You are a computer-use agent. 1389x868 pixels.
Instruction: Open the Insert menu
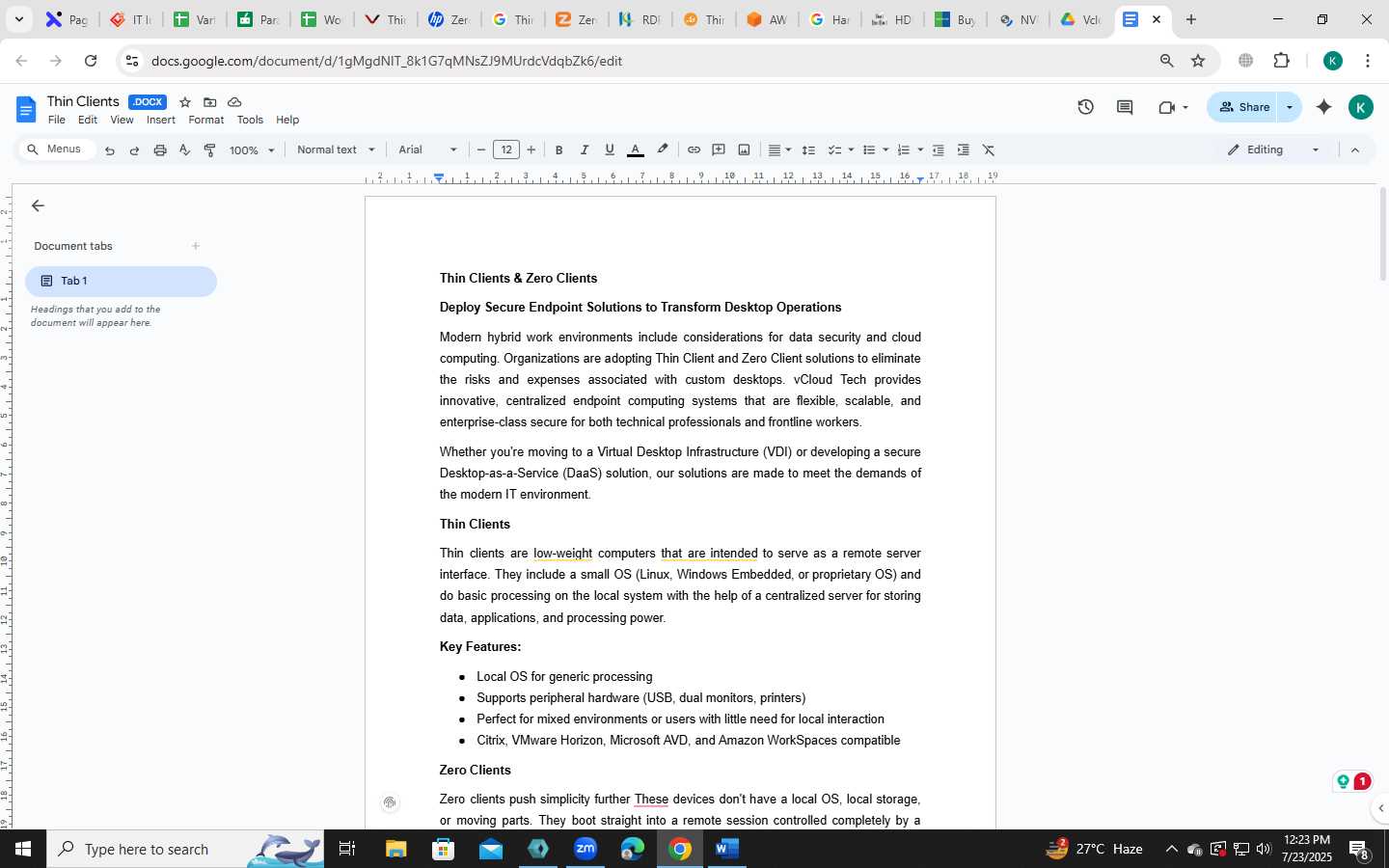click(x=161, y=120)
